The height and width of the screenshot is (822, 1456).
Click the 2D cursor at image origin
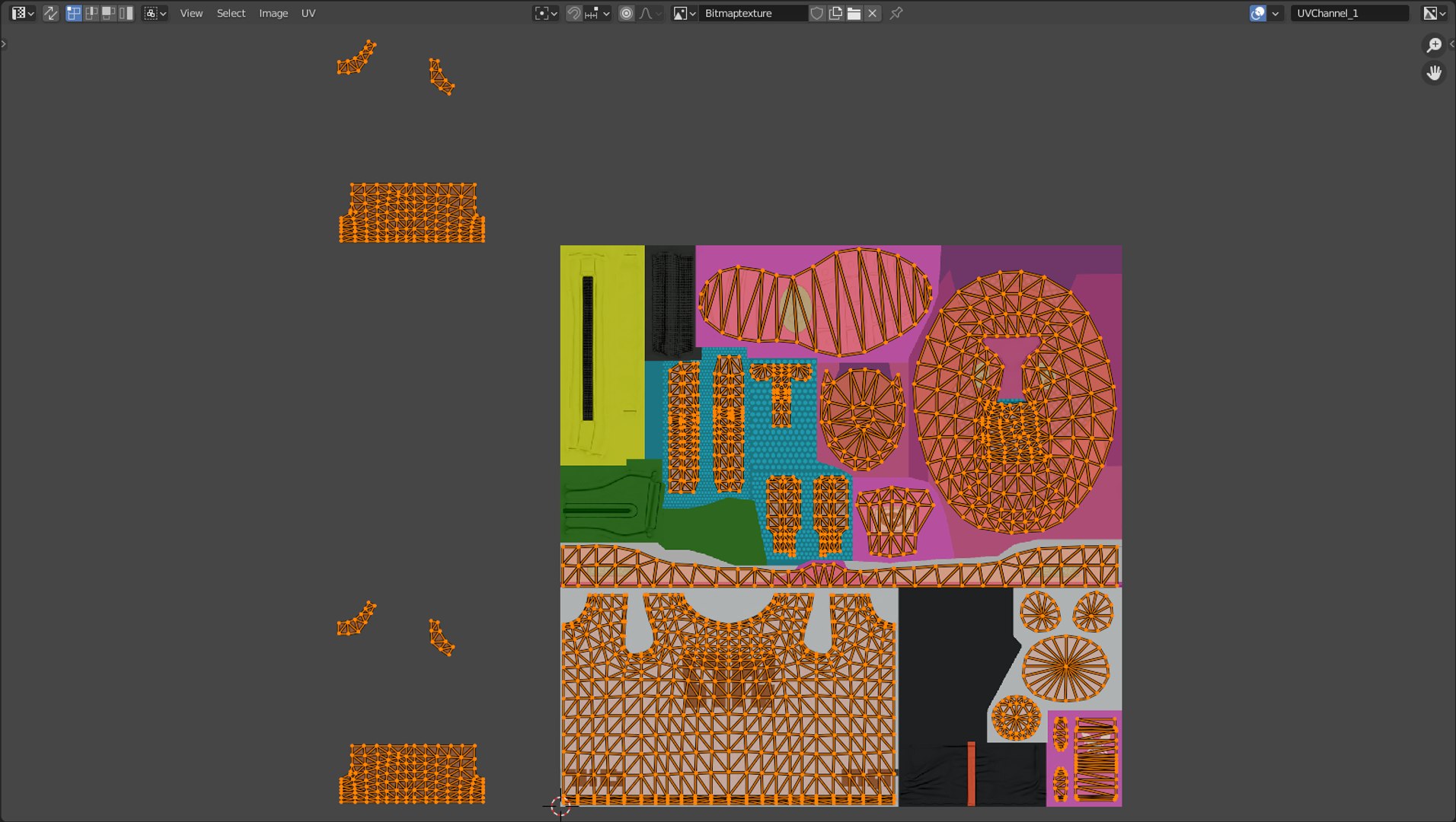[560, 806]
